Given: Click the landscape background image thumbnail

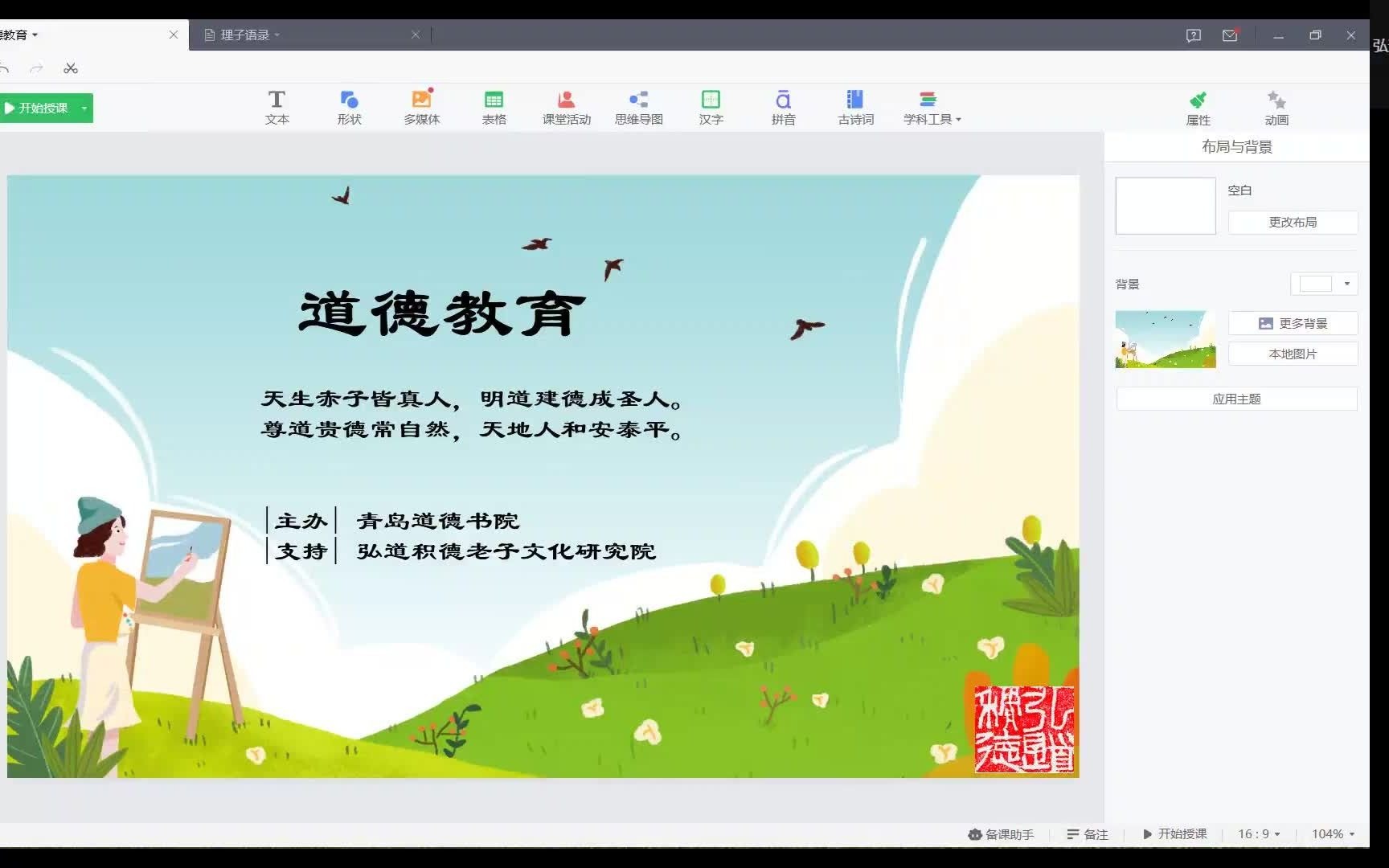Looking at the screenshot, I should tap(1166, 339).
